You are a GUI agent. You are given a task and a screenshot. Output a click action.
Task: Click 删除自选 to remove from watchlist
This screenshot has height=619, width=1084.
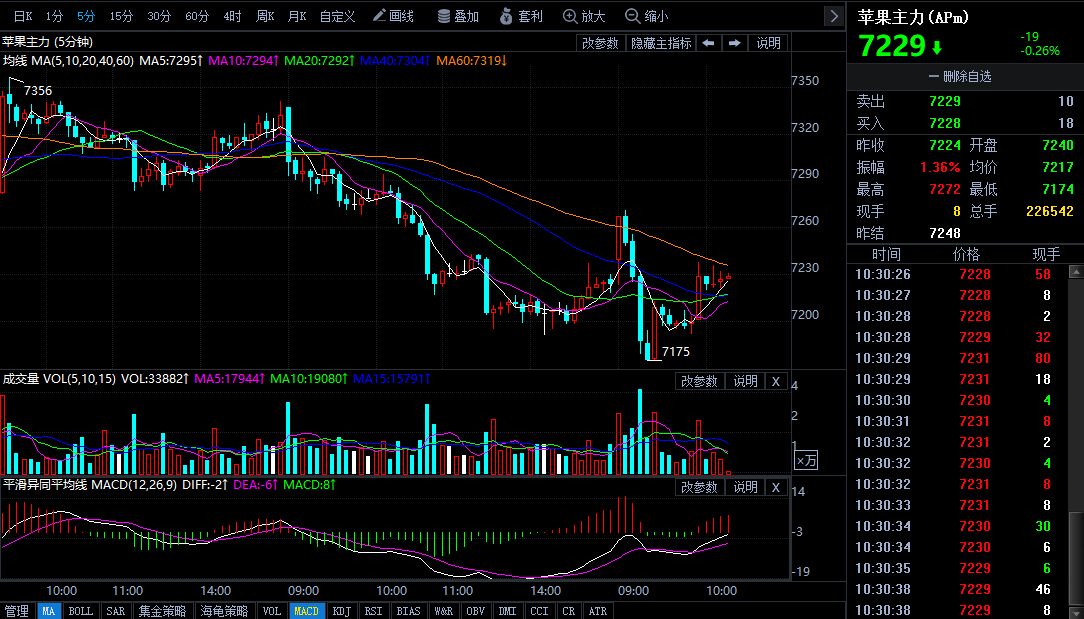click(960, 77)
